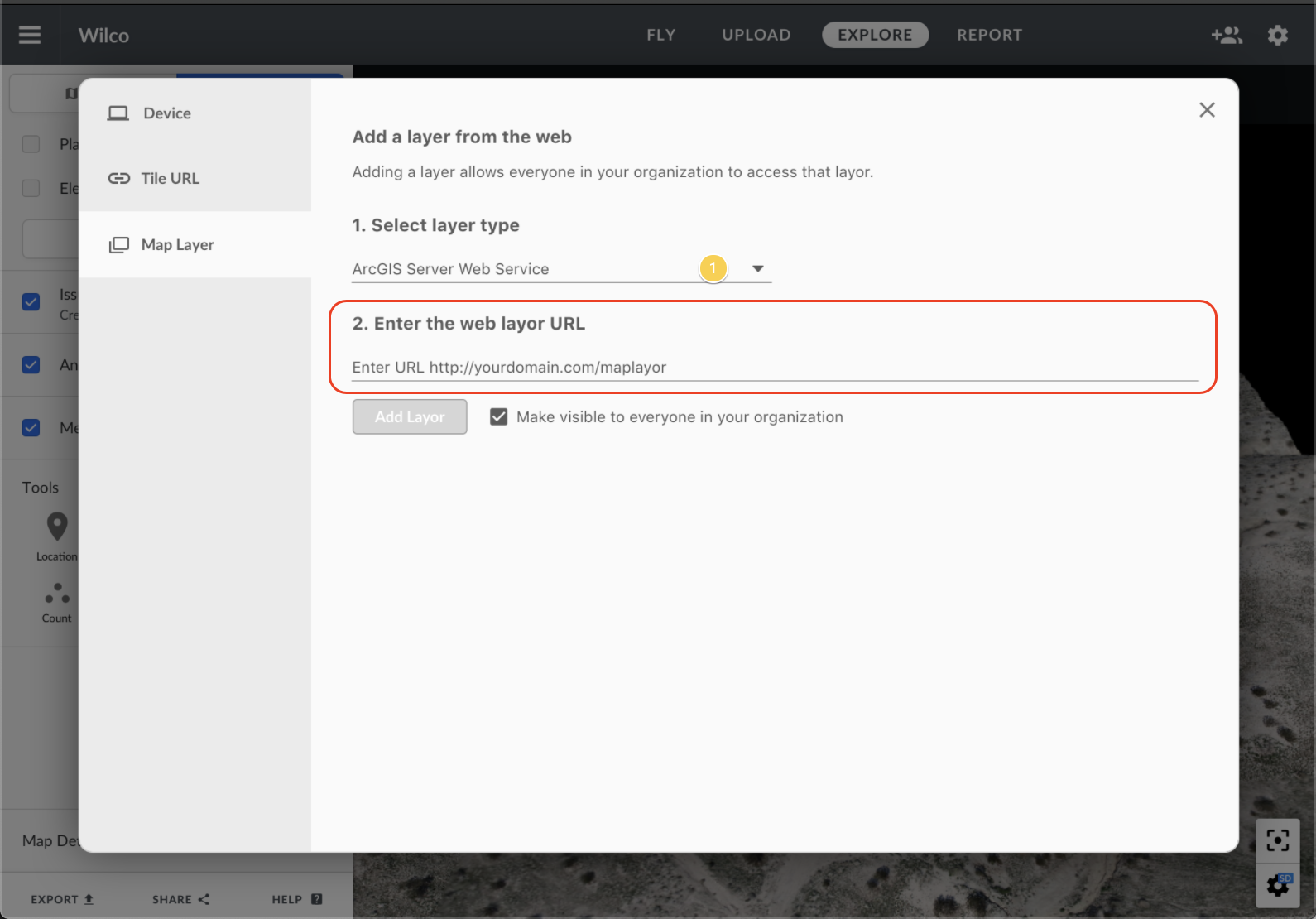
Task: Open the hamburger menu icon
Action: tap(30, 35)
